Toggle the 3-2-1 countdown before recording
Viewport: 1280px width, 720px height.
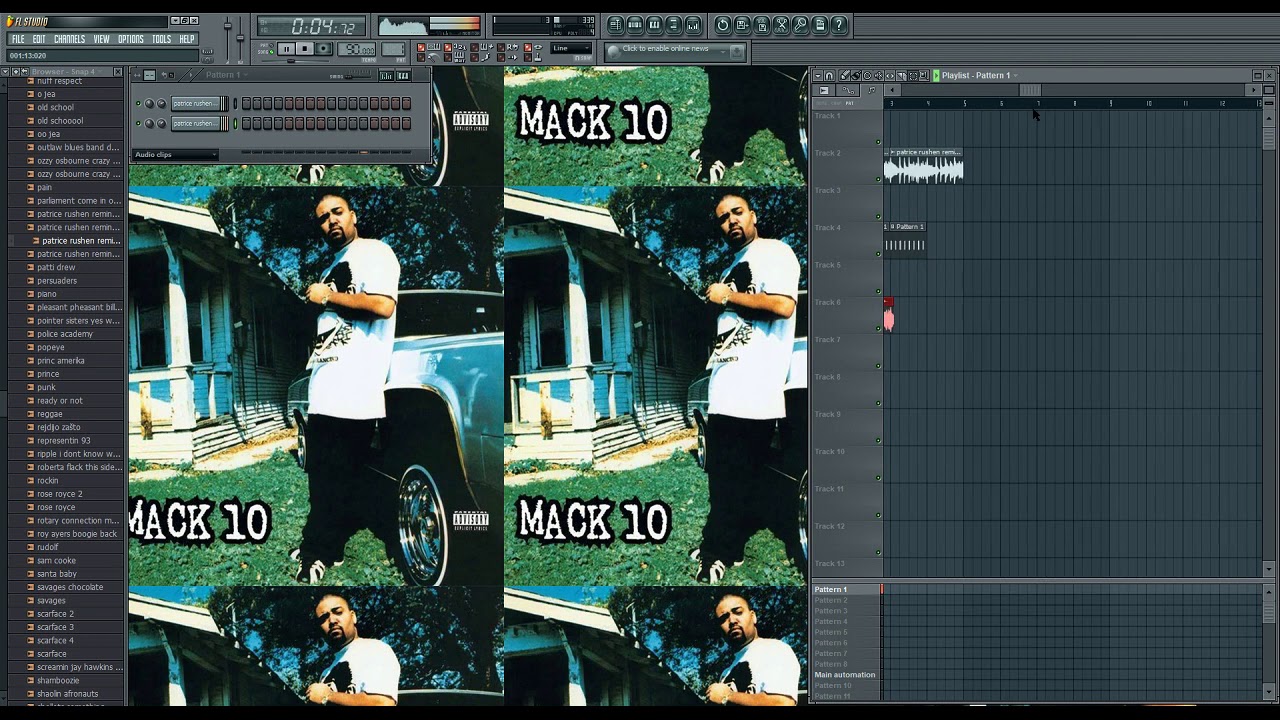point(447,47)
